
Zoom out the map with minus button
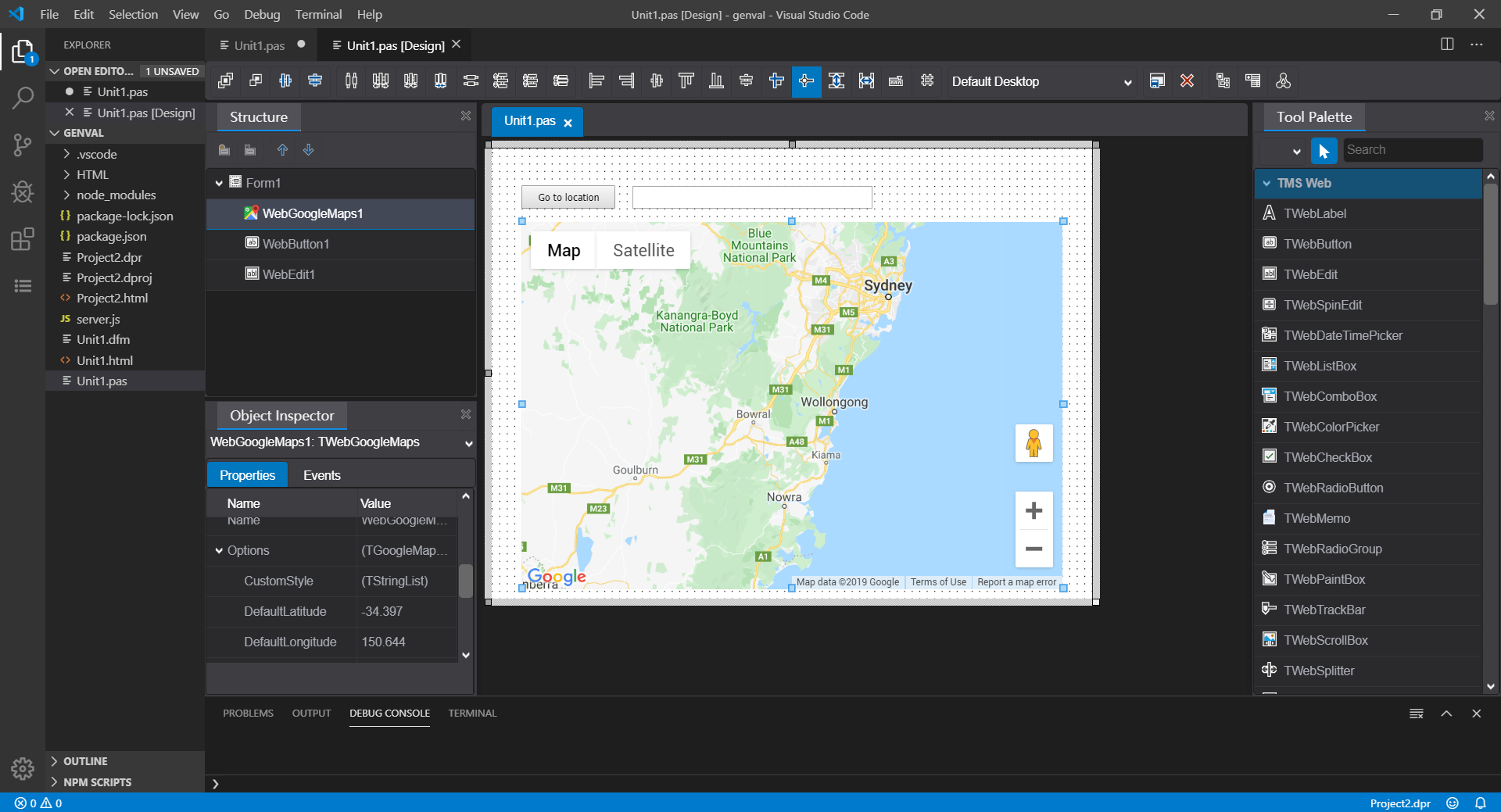point(1034,549)
